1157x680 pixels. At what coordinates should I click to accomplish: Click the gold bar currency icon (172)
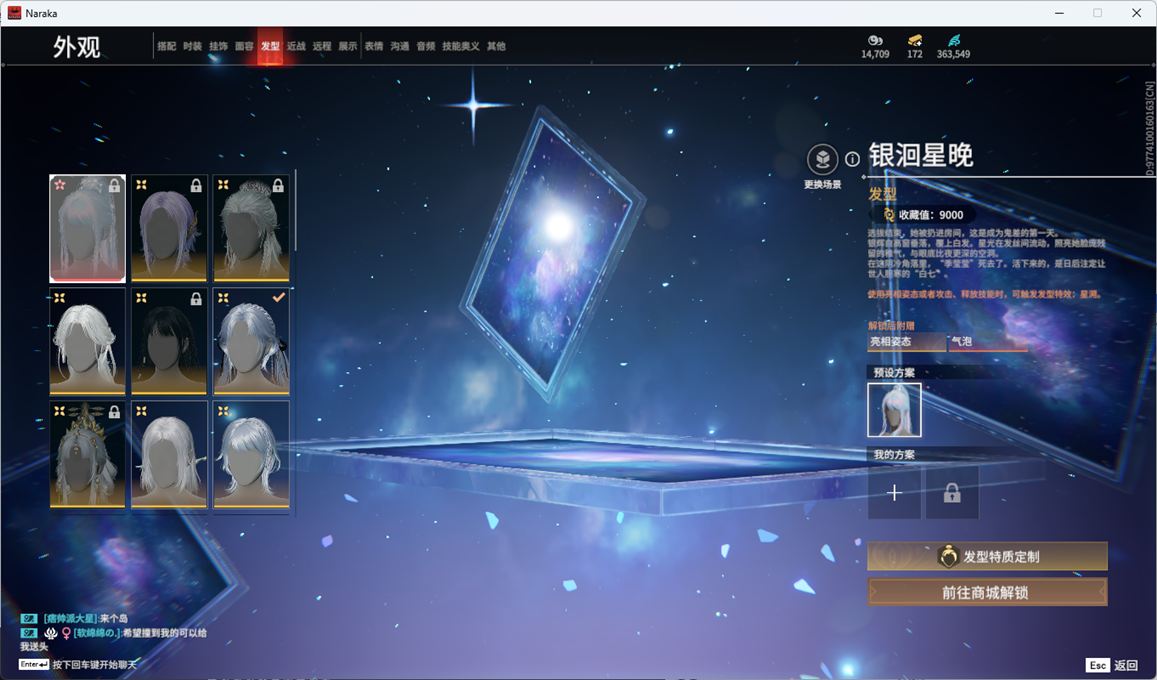(915, 40)
